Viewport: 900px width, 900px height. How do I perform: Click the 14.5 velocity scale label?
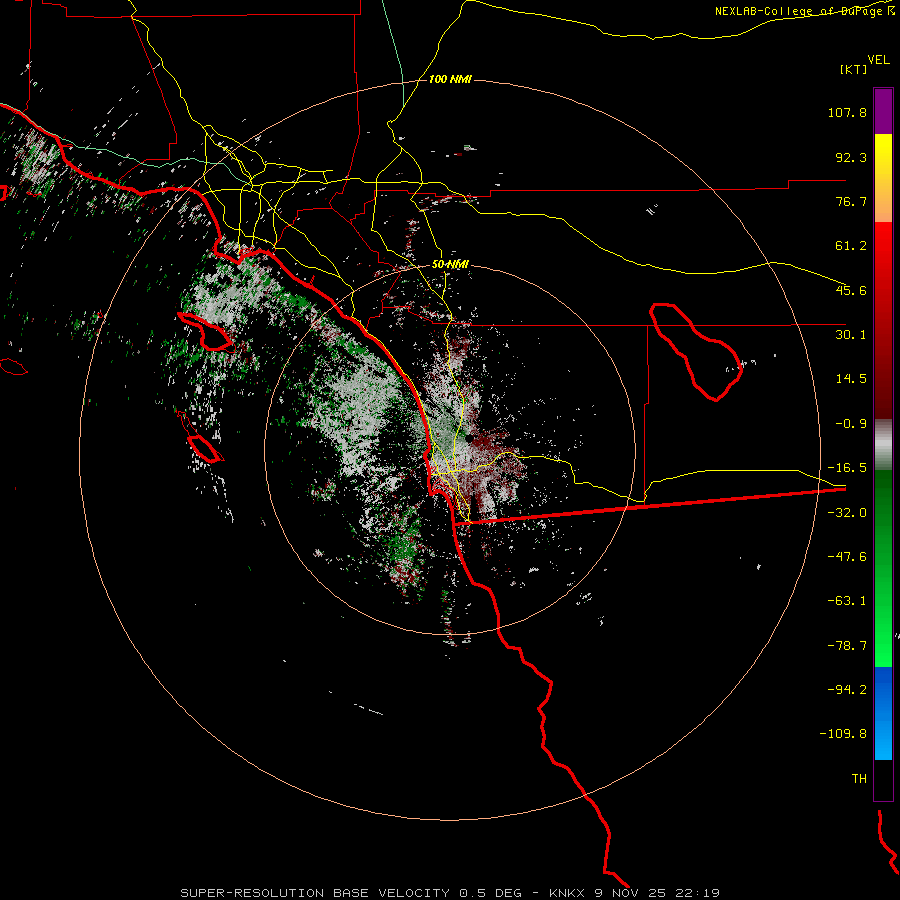[x=851, y=379]
